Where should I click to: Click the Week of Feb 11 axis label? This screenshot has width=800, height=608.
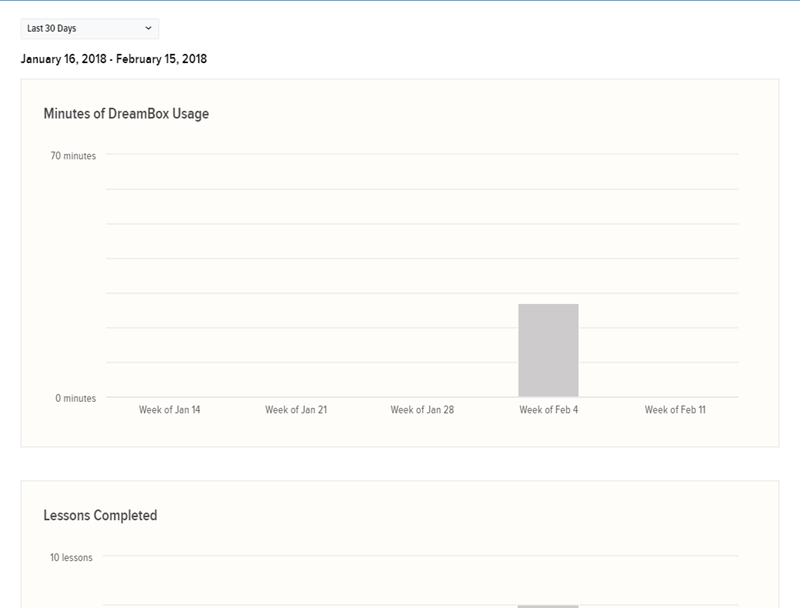(675, 410)
